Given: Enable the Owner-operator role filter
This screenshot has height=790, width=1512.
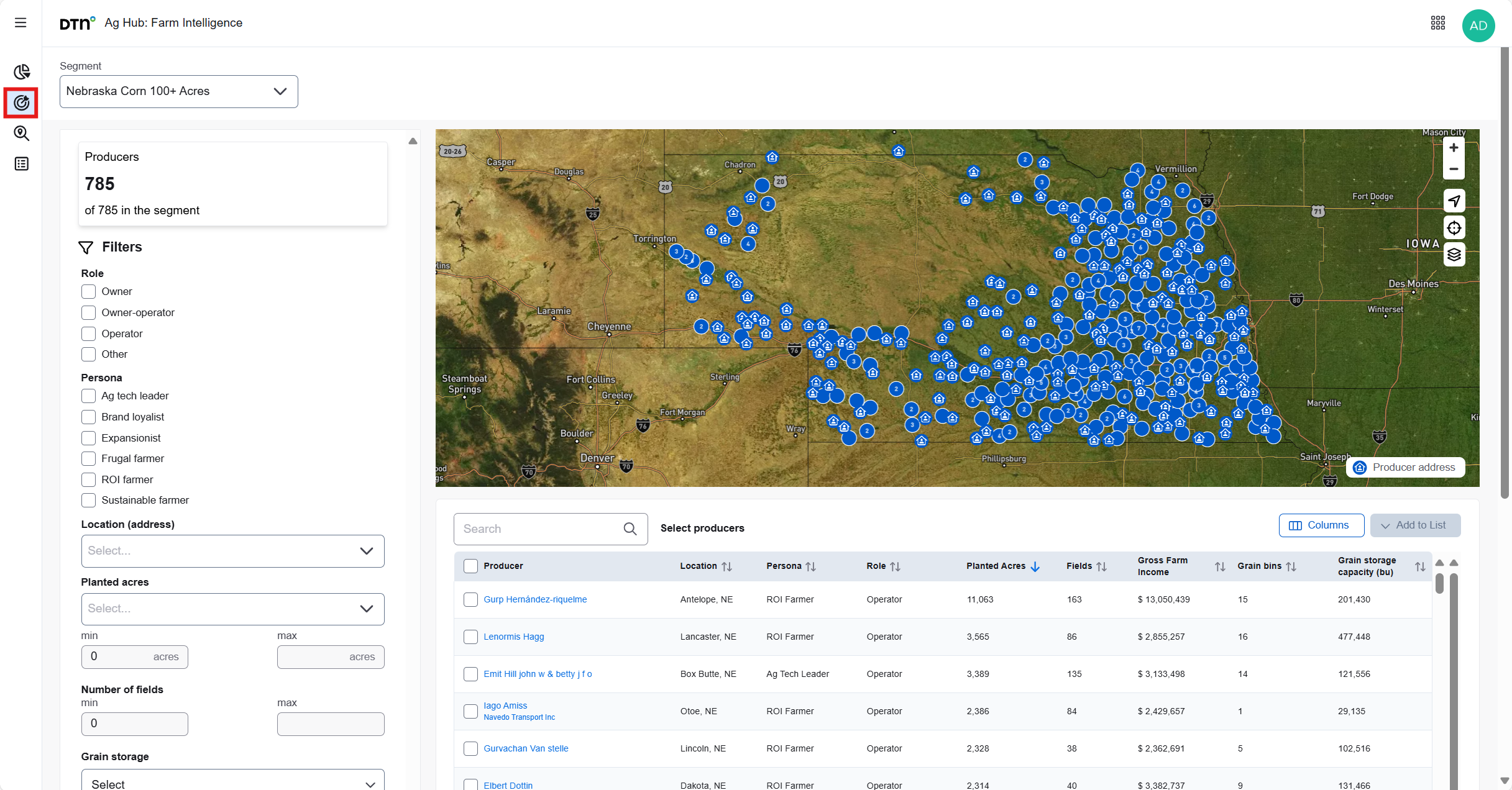Looking at the screenshot, I should coord(88,312).
